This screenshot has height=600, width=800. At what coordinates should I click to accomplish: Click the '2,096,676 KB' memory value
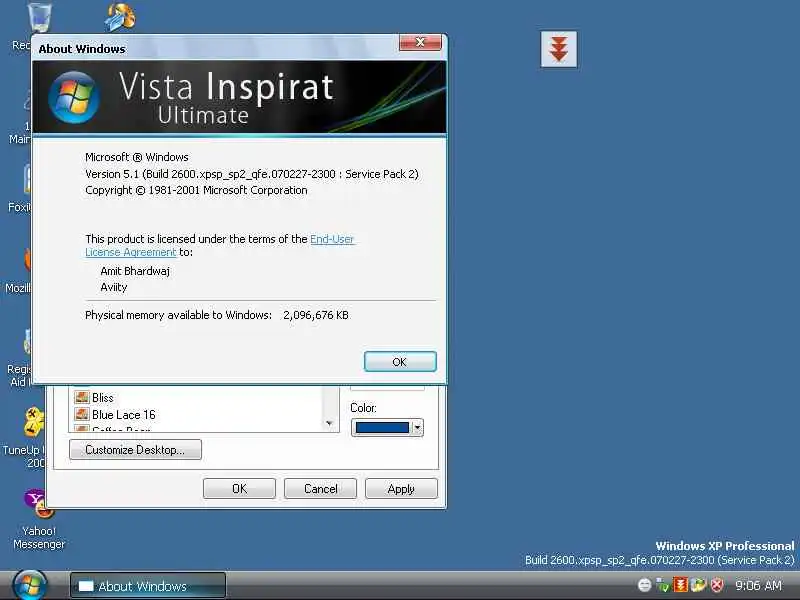(x=316, y=315)
